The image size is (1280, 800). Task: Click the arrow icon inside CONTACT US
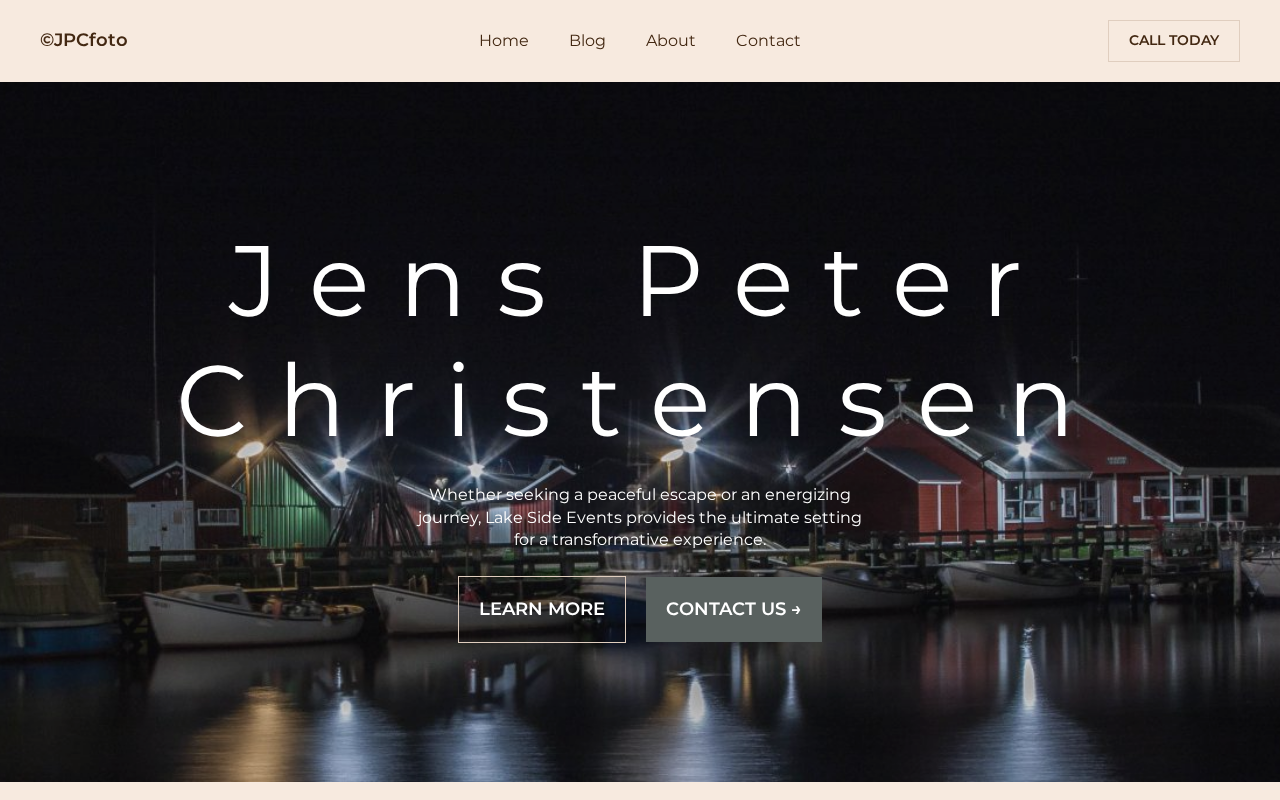coord(796,610)
